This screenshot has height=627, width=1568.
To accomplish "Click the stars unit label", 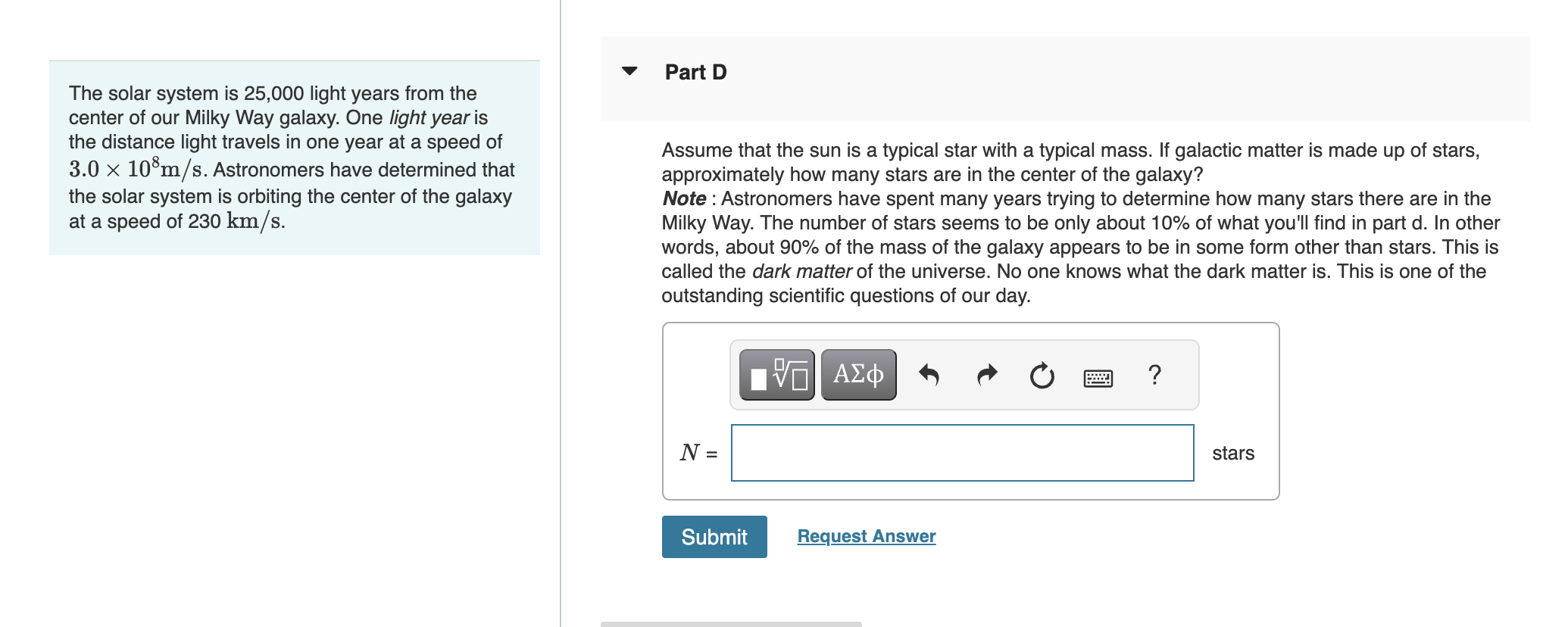I will click(x=1234, y=452).
